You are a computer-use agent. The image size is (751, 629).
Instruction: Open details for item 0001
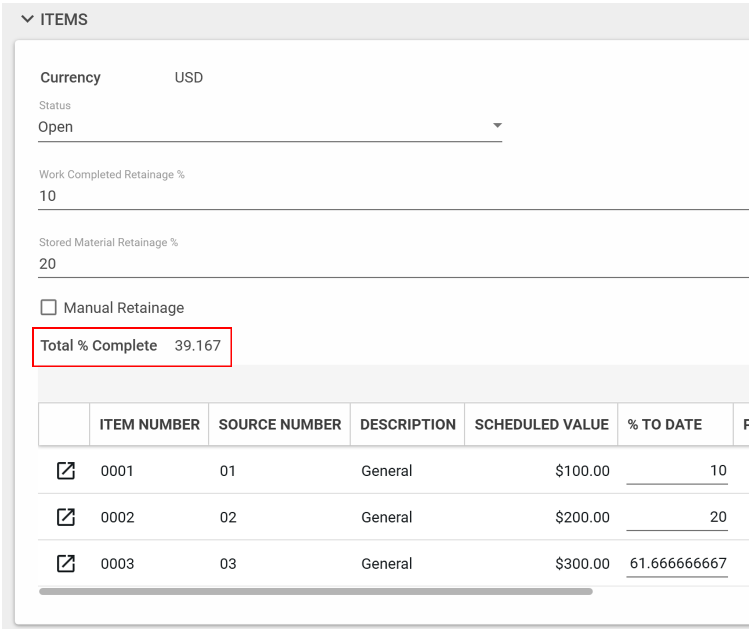click(x=65, y=471)
